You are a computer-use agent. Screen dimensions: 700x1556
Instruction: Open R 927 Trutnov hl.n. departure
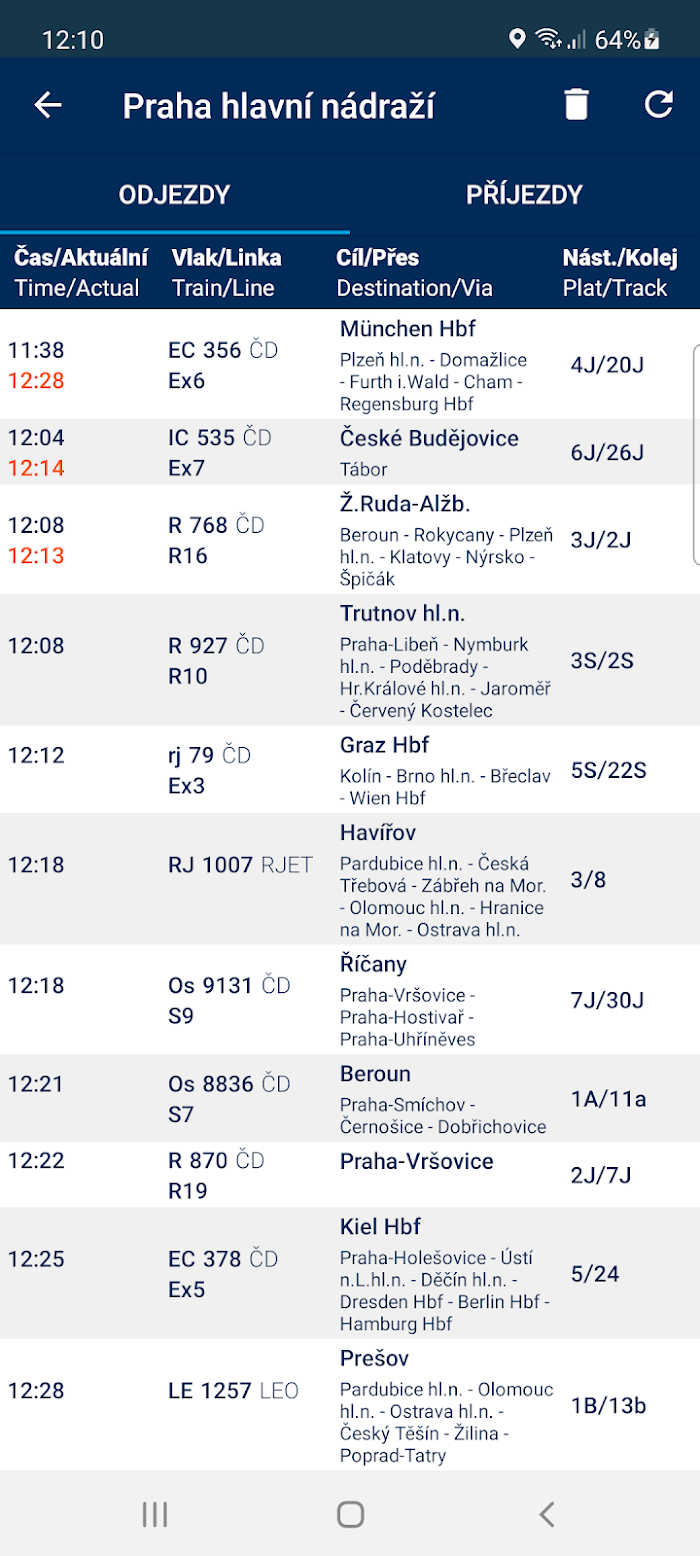point(350,660)
